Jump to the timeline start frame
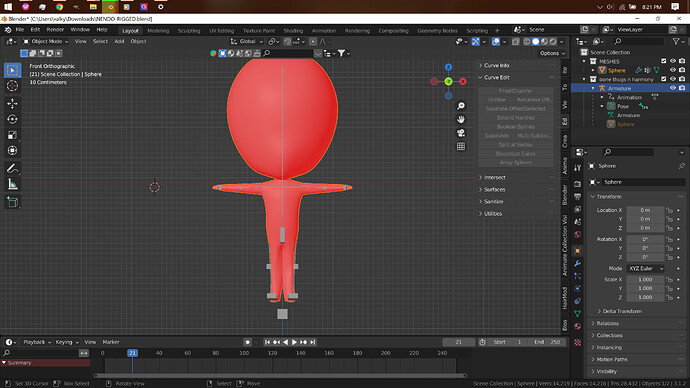Image resolution: width=690 pixels, height=388 pixels. (267, 342)
